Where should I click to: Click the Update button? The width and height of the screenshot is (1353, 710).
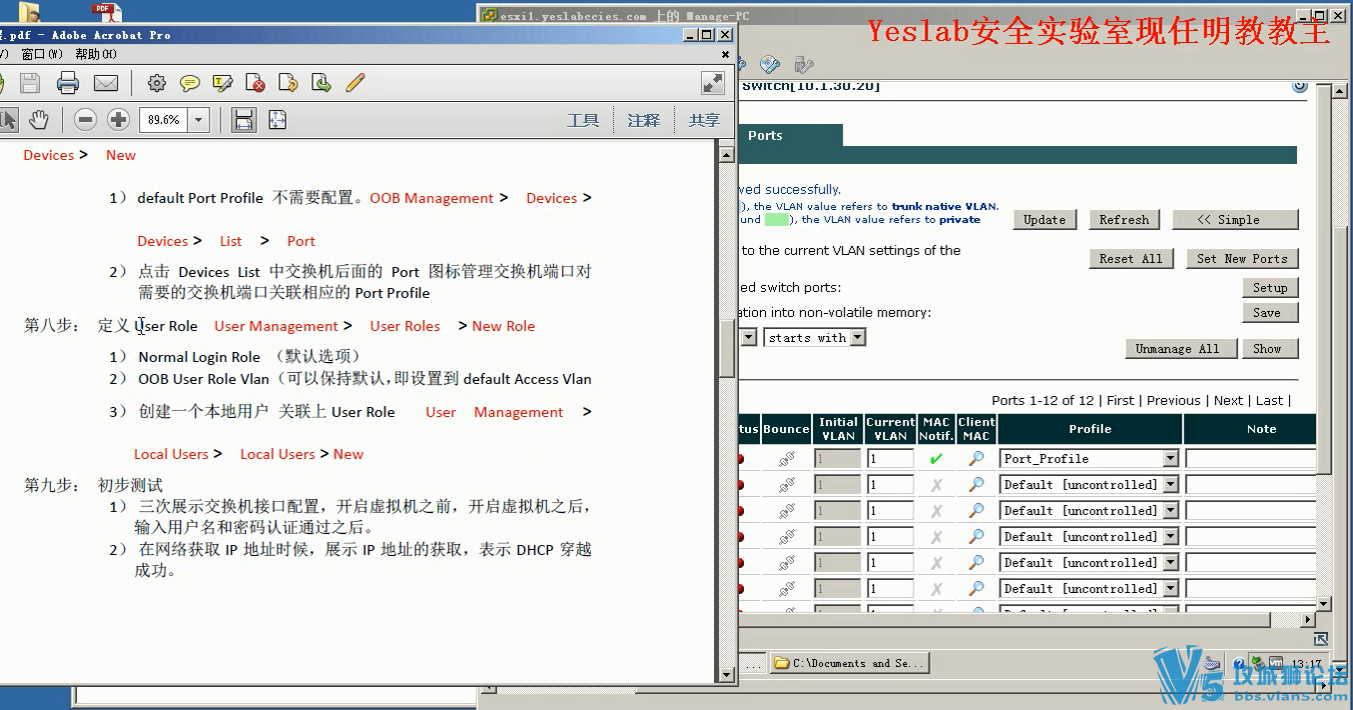click(x=1045, y=220)
